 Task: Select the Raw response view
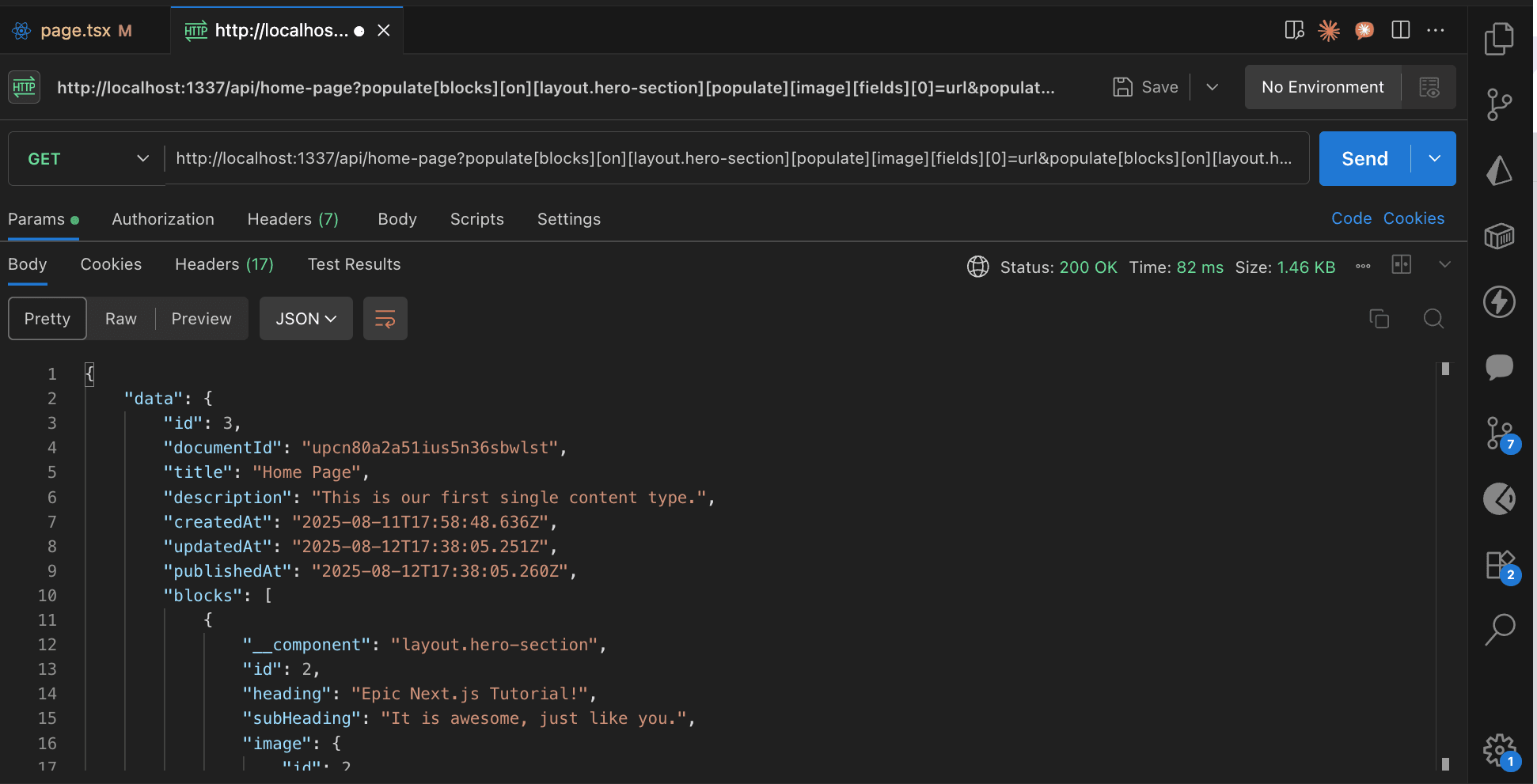[x=121, y=319]
